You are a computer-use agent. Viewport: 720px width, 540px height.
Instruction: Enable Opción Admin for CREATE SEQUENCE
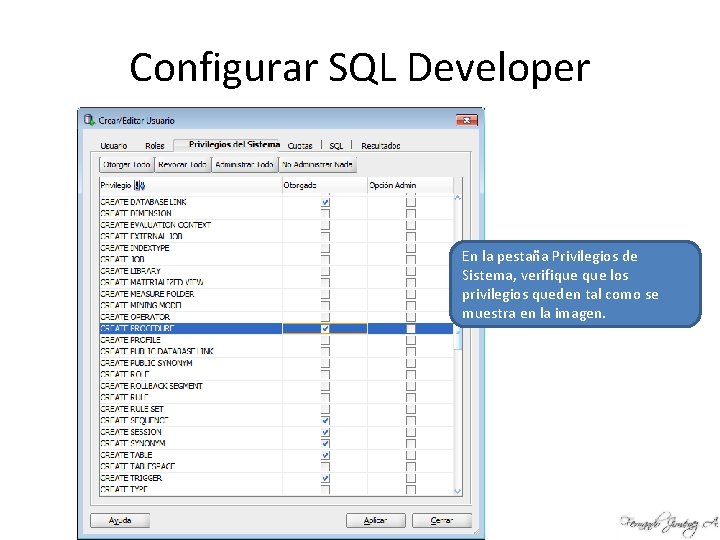coord(411,420)
